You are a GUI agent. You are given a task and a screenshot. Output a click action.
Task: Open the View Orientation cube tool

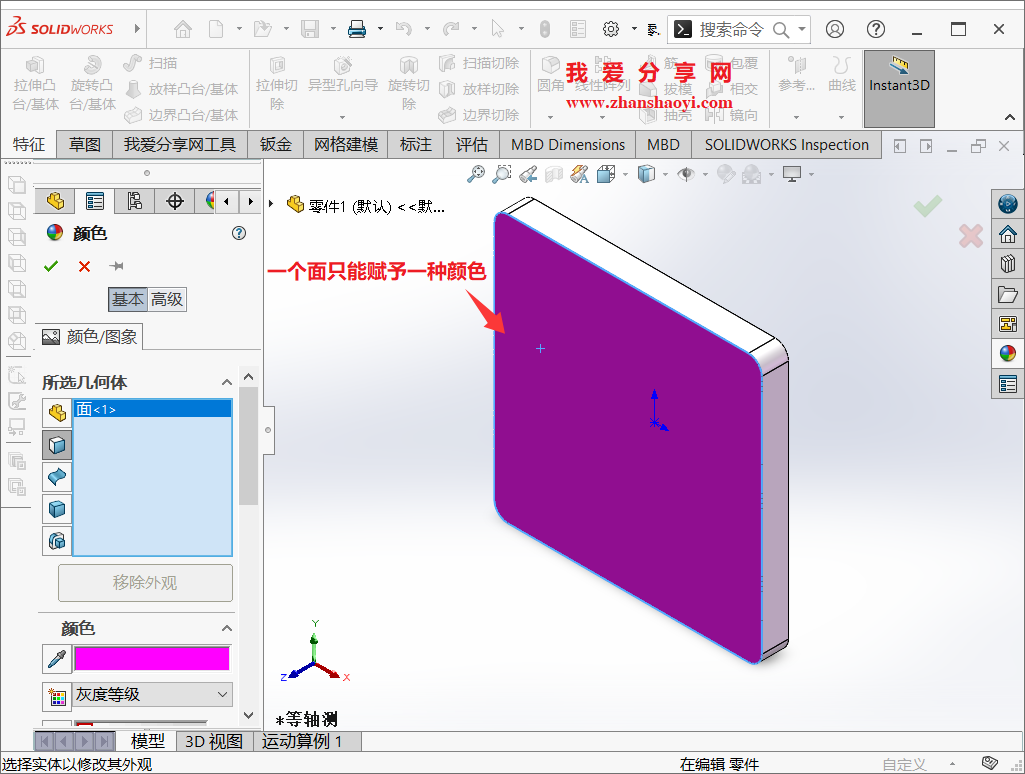point(645,174)
